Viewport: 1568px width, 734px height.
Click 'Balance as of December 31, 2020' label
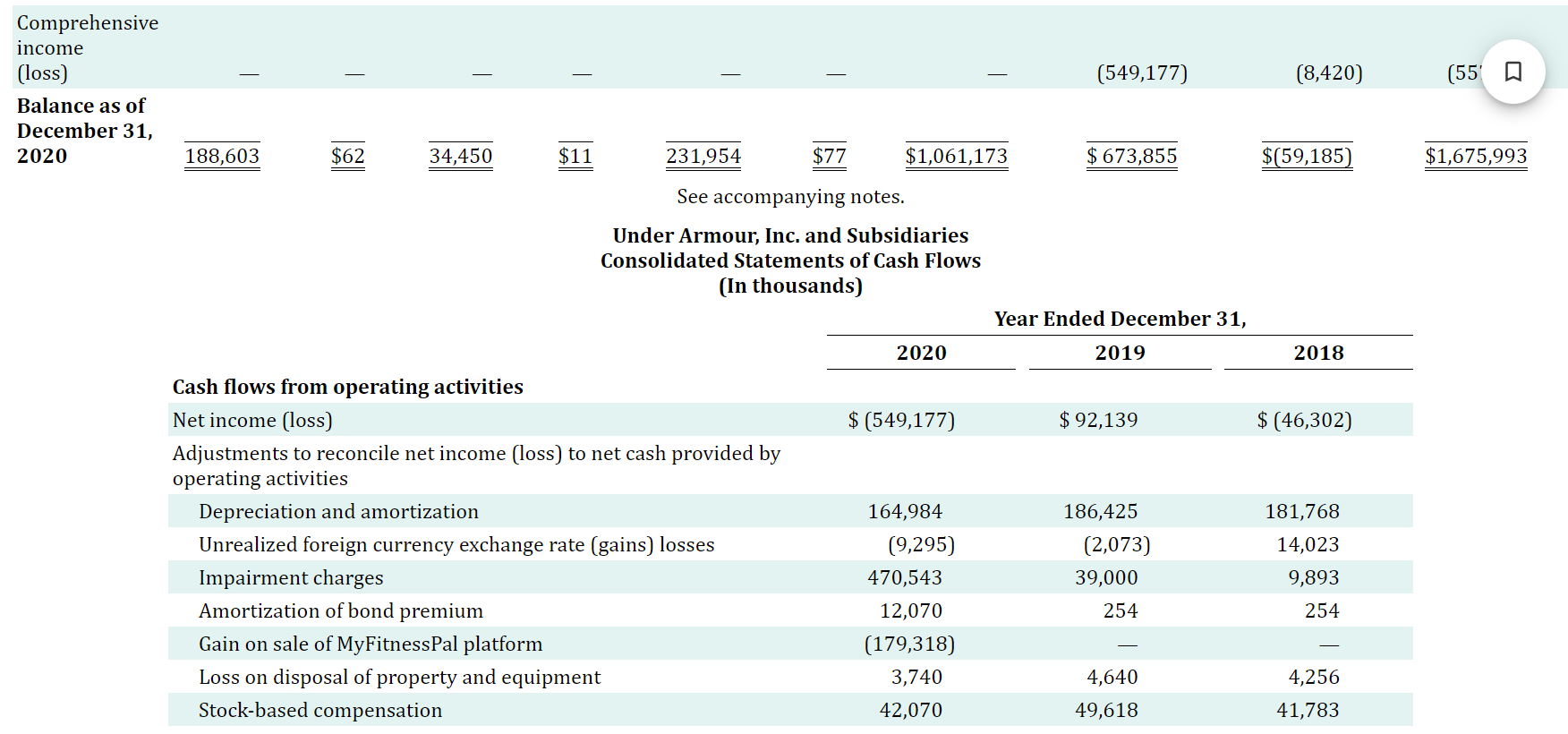pyautogui.click(x=85, y=131)
